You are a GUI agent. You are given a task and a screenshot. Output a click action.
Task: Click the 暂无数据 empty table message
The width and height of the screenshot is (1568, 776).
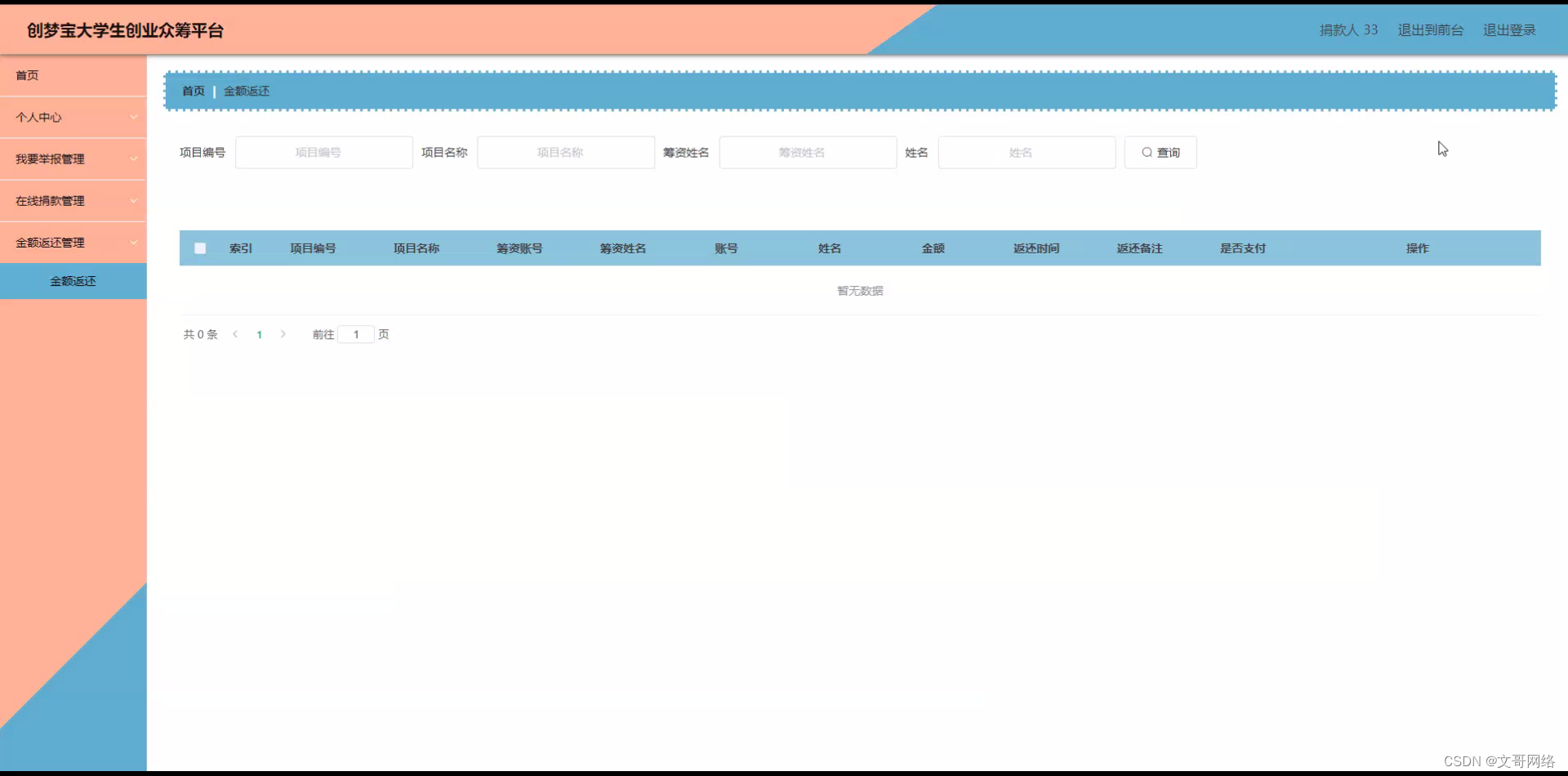coord(860,291)
